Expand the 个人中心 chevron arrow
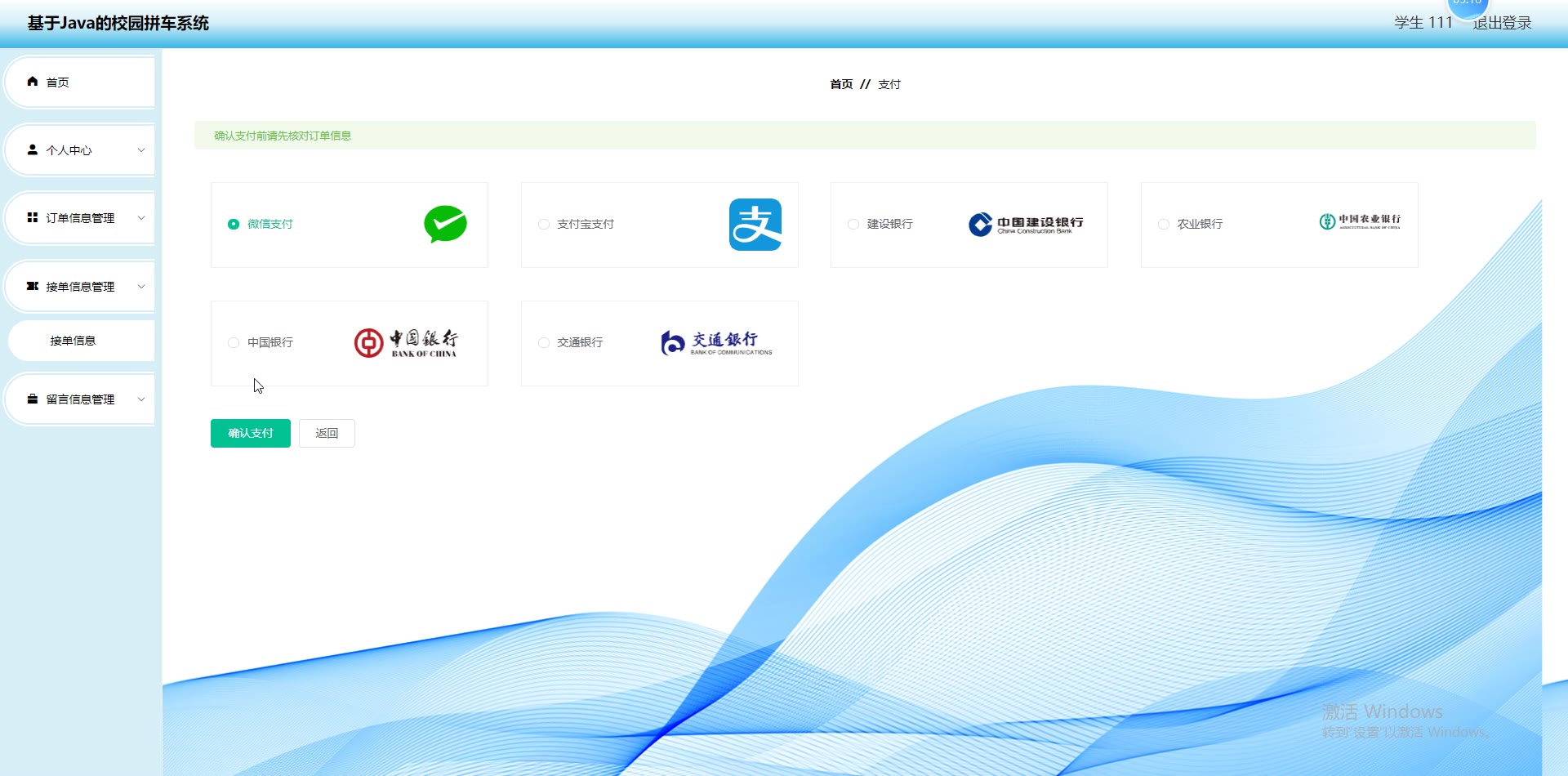The width and height of the screenshot is (1568, 776). click(x=141, y=149)
